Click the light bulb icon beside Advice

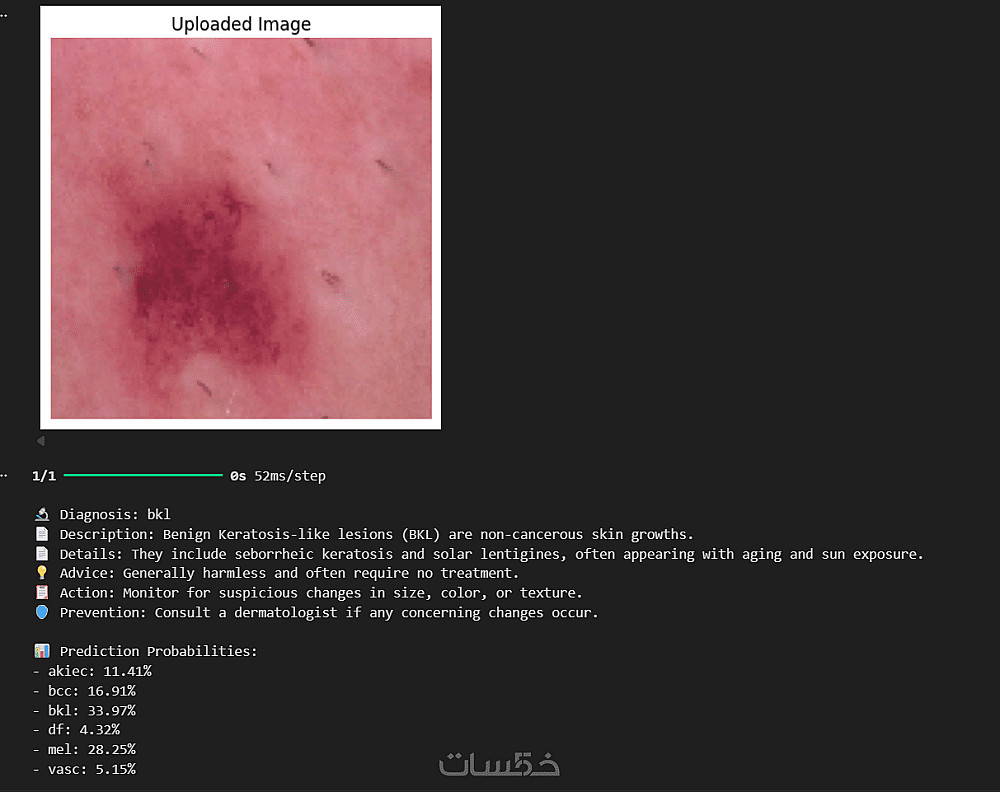point(42,573)
